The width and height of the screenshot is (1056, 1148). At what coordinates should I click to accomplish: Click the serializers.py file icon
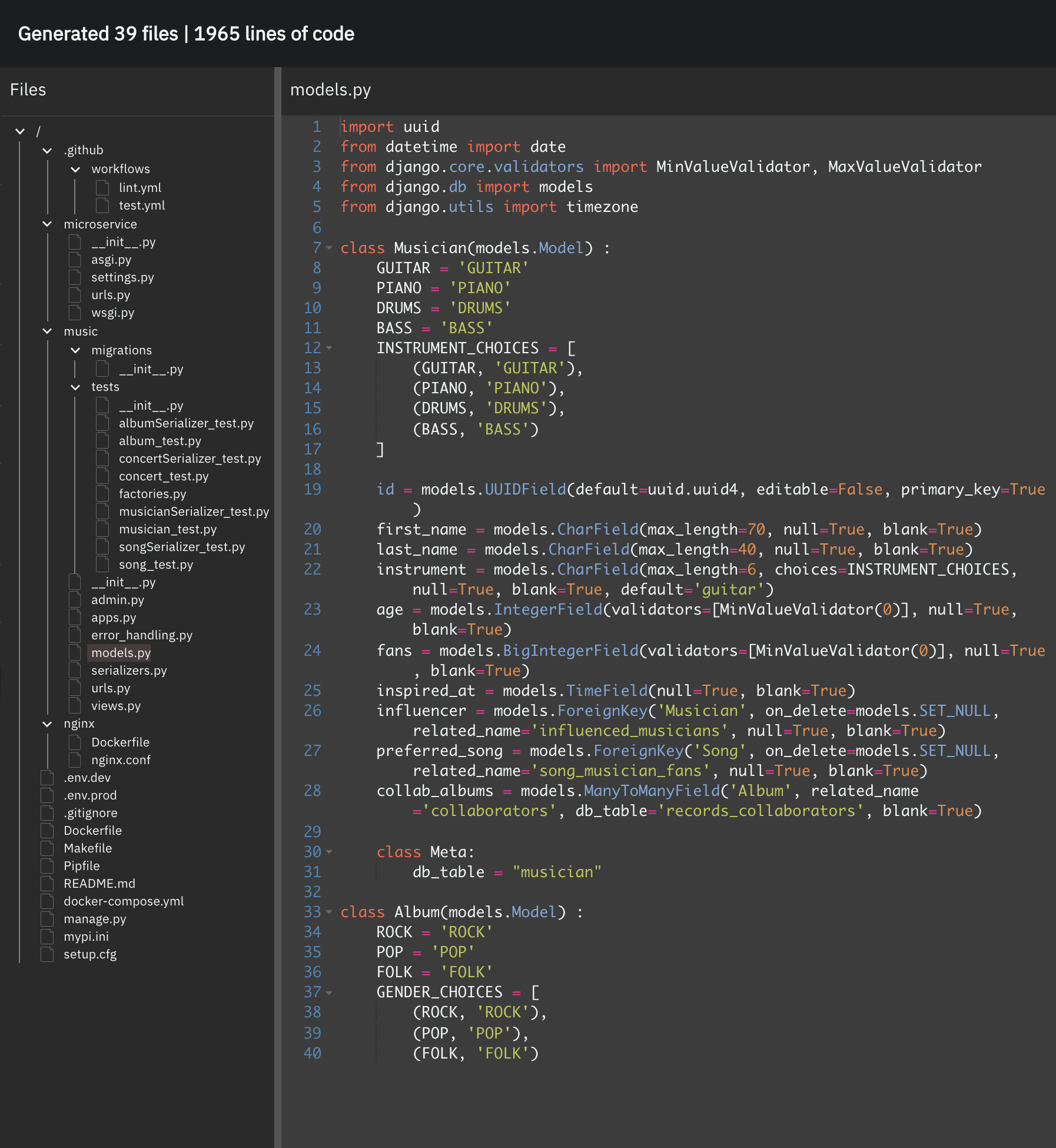[x=75, y=671]
